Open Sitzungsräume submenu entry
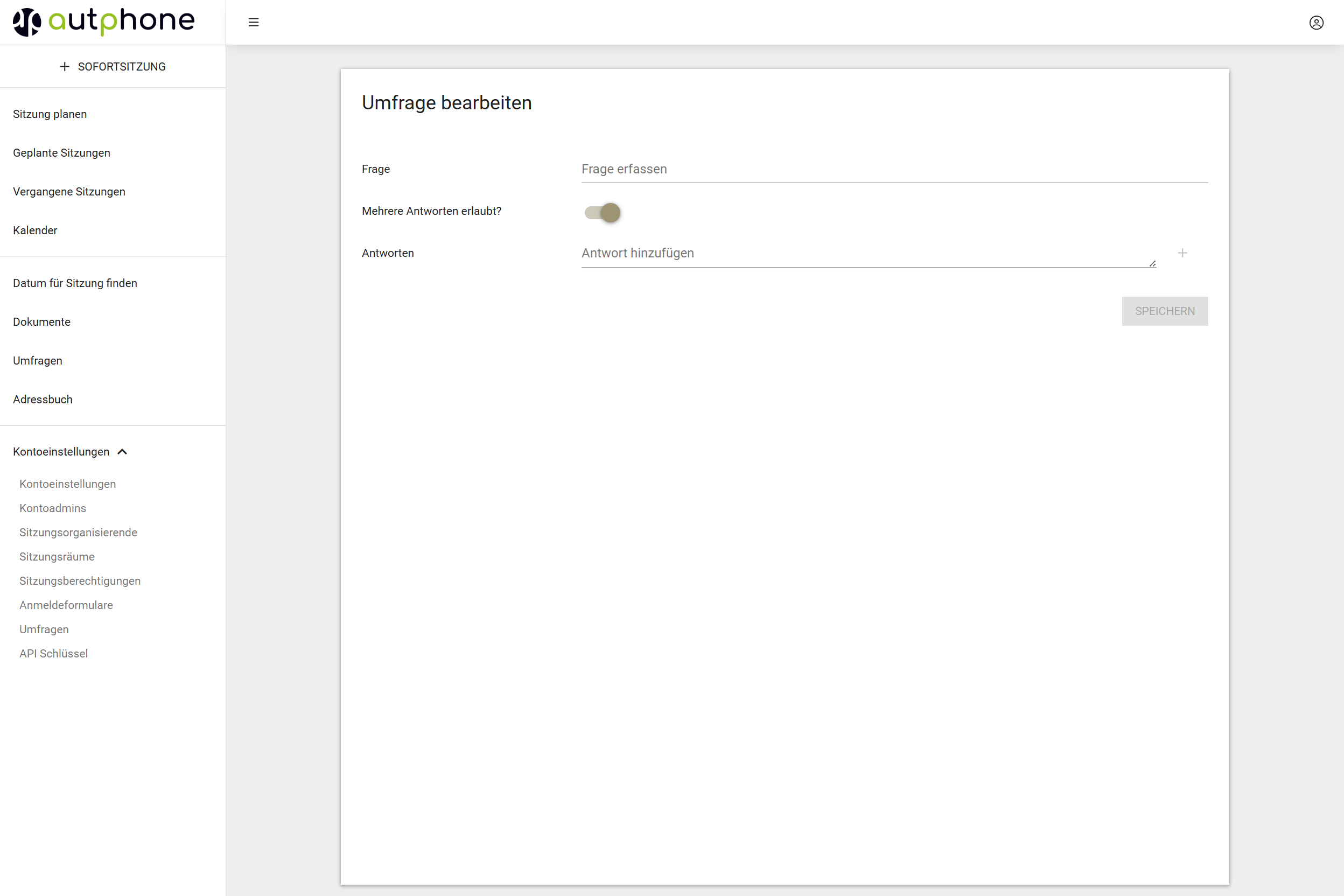Screen dimensions: 1344x896 click(x=57, y=557)
